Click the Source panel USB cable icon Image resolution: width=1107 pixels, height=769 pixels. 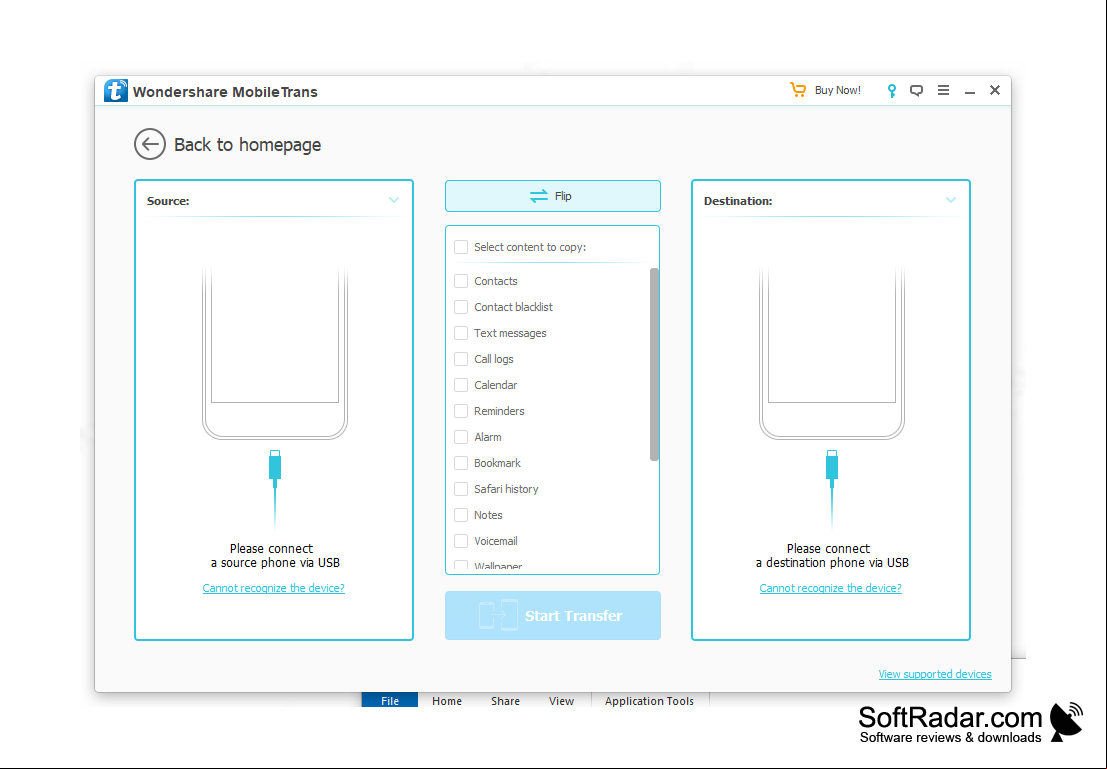(275, 489)
